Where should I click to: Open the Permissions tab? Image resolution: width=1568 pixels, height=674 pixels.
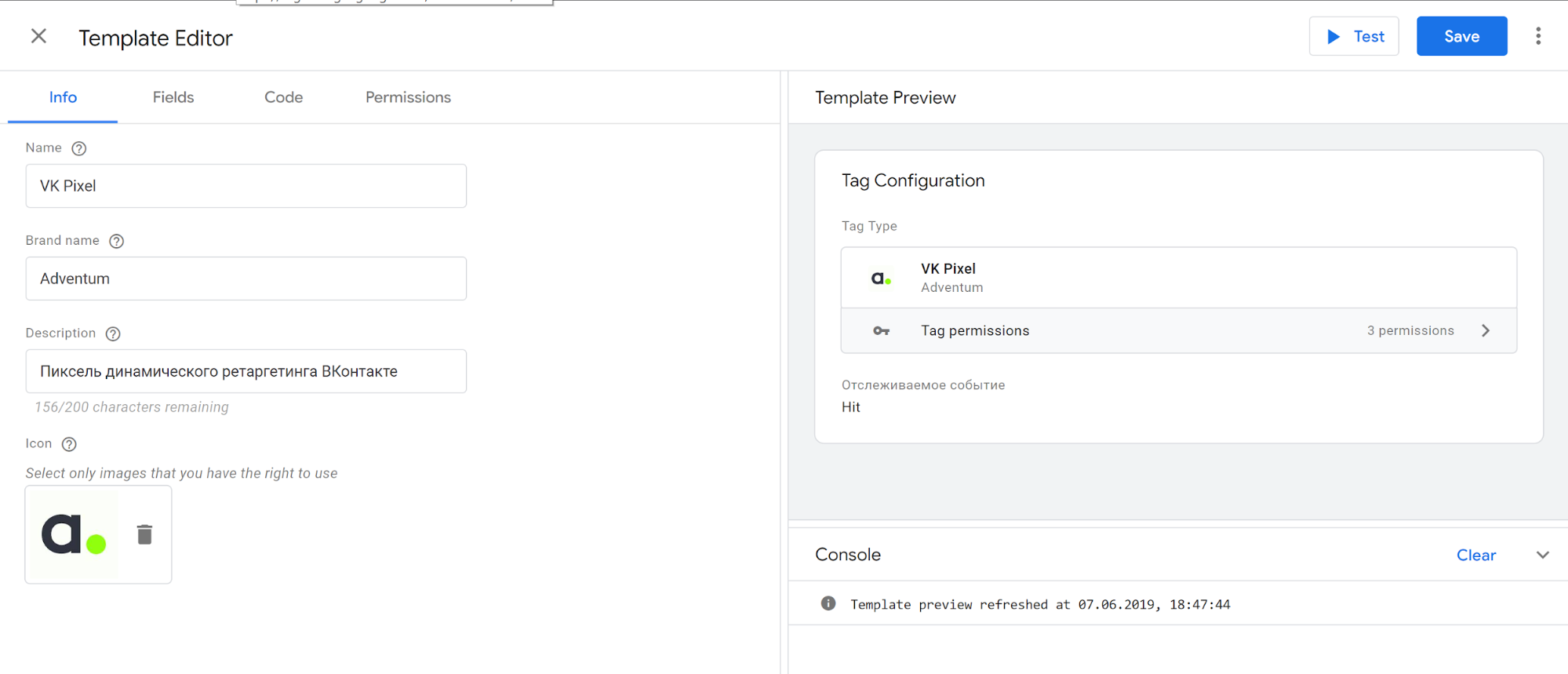coord(408,97)
